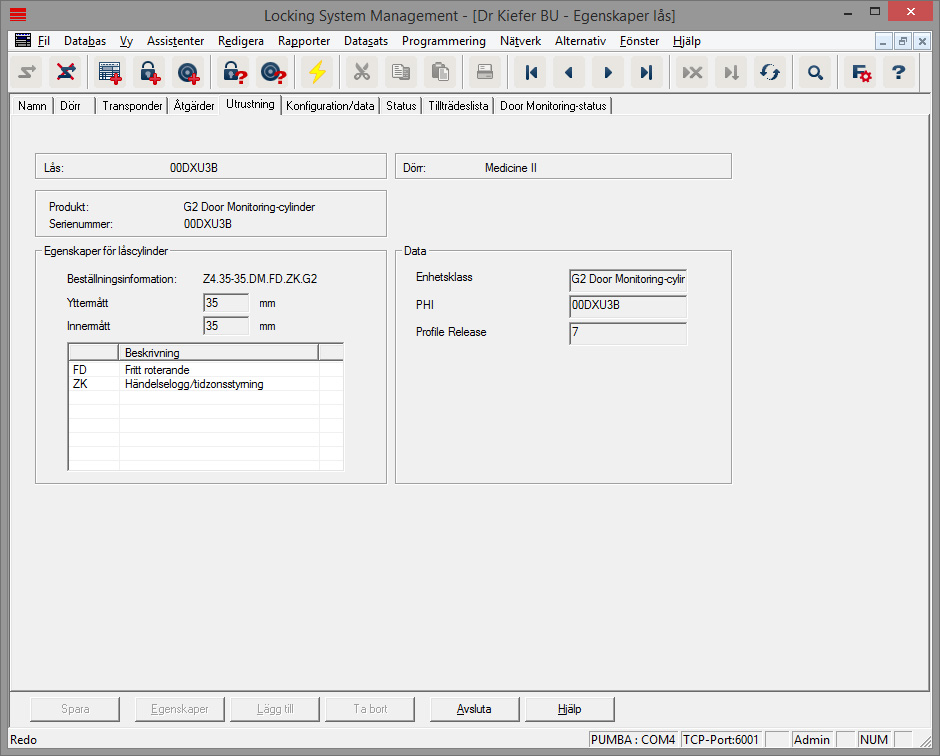Open the Rapporter menu
940x756 pixels.
pyautogui.click(x=305, y=41)
